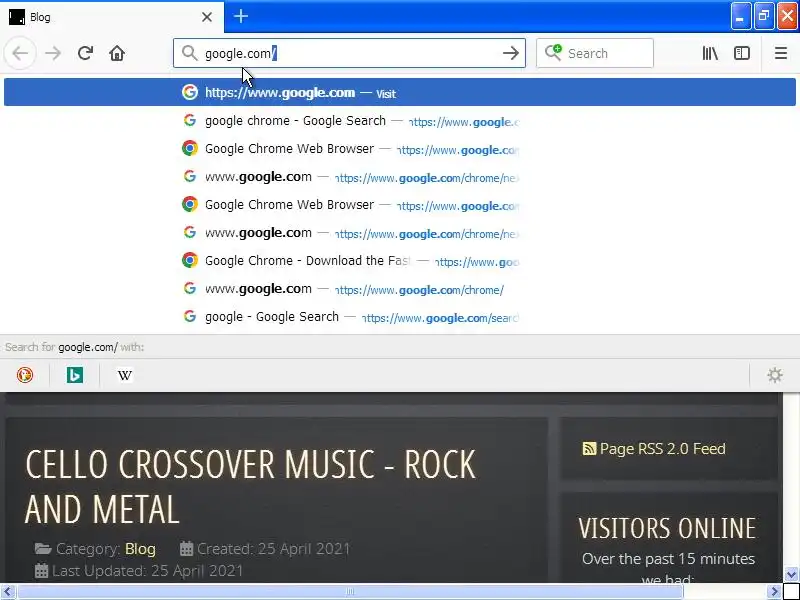800x600 pixels.
Task: Click 'Over the past 15 minutes' text
Action: (x=668, y=559)
